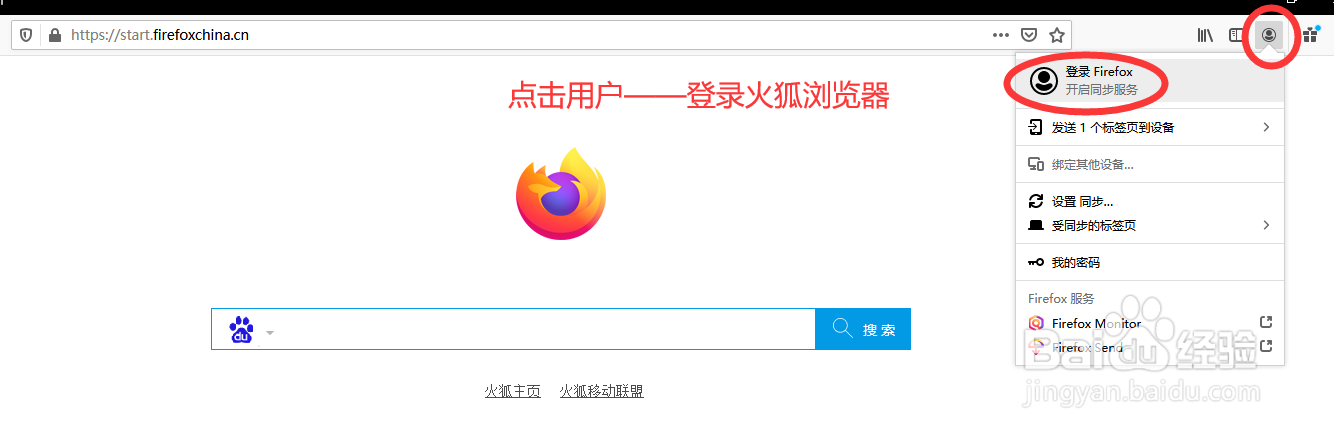Expand the Baidu search engine dropdown
Image resolution: width=1334 pixels, height=438 pixels.
(x=270, y=332)
